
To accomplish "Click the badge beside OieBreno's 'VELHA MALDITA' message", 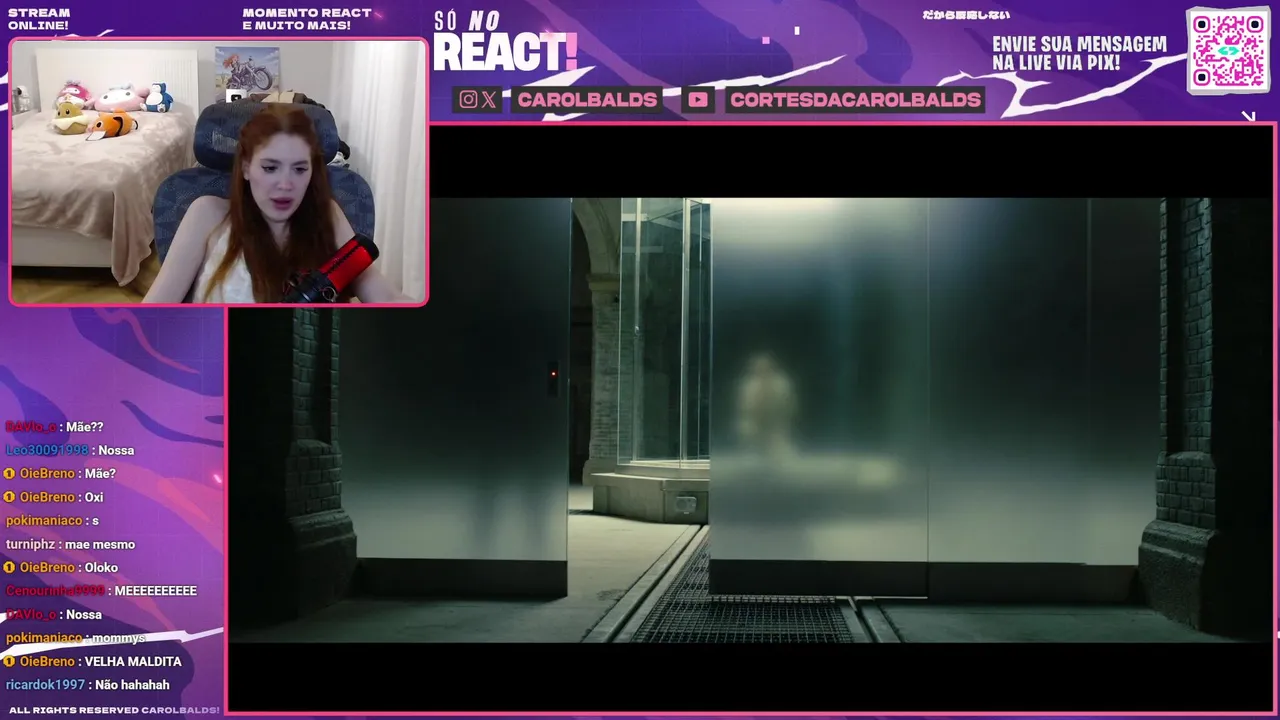I will tap(9, 662).
